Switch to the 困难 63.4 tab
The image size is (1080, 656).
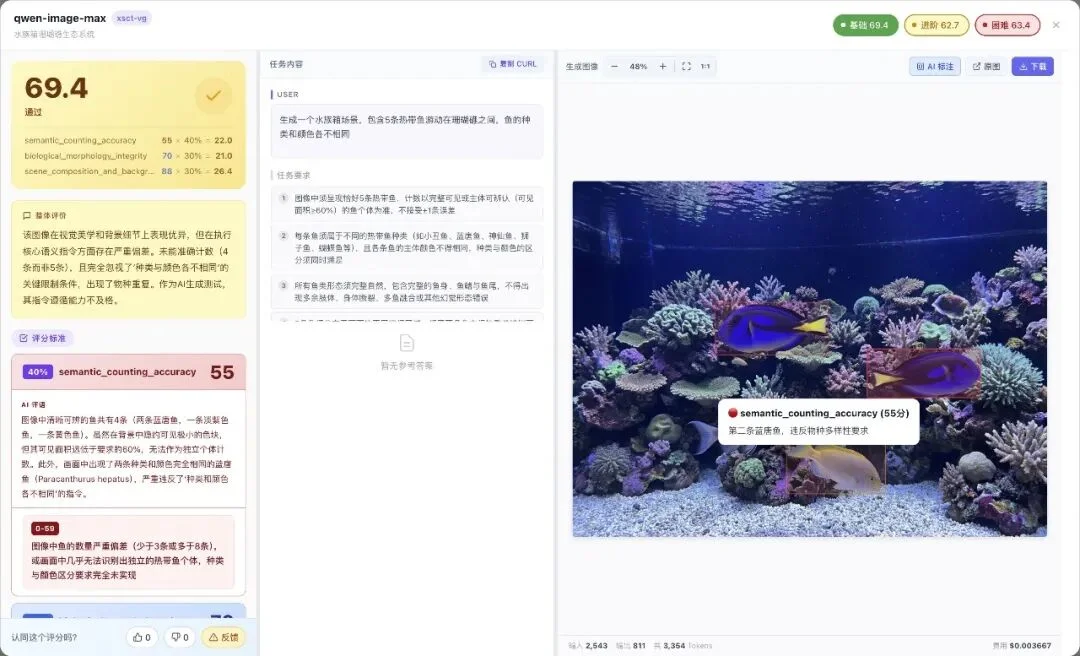(x=1006, y=24)
